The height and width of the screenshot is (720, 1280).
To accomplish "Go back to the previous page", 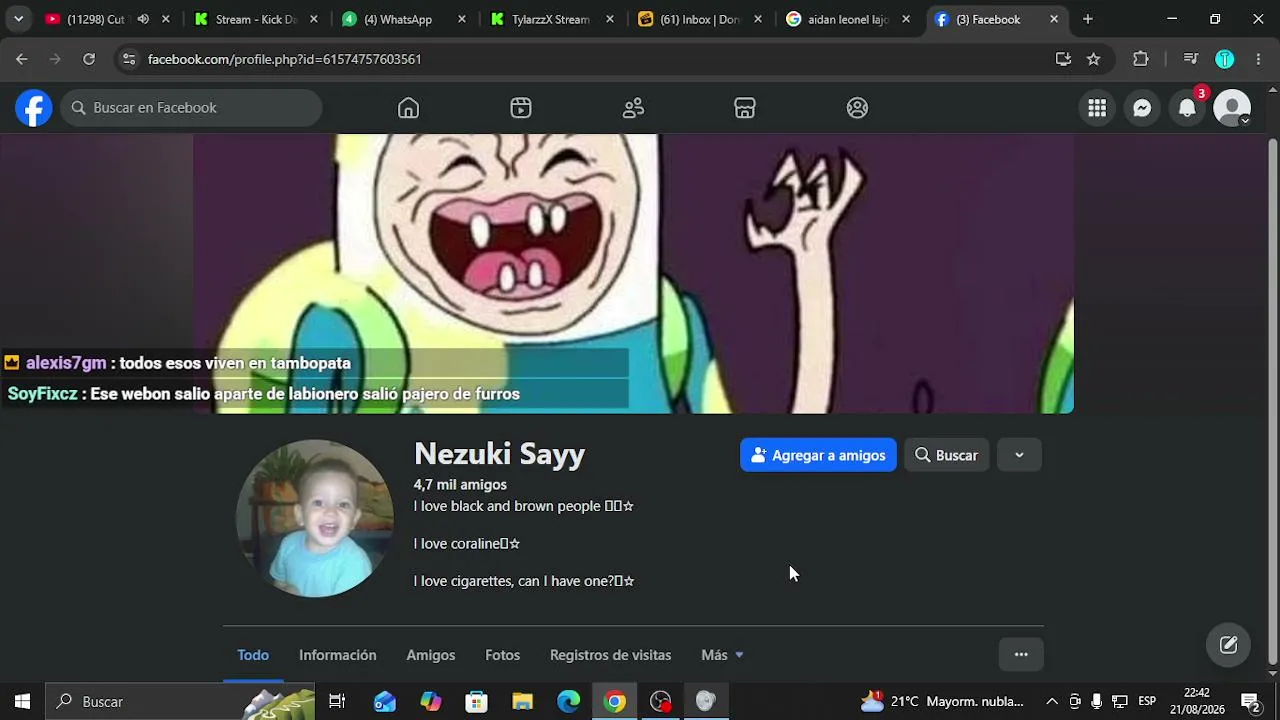I will click(22, 59).
